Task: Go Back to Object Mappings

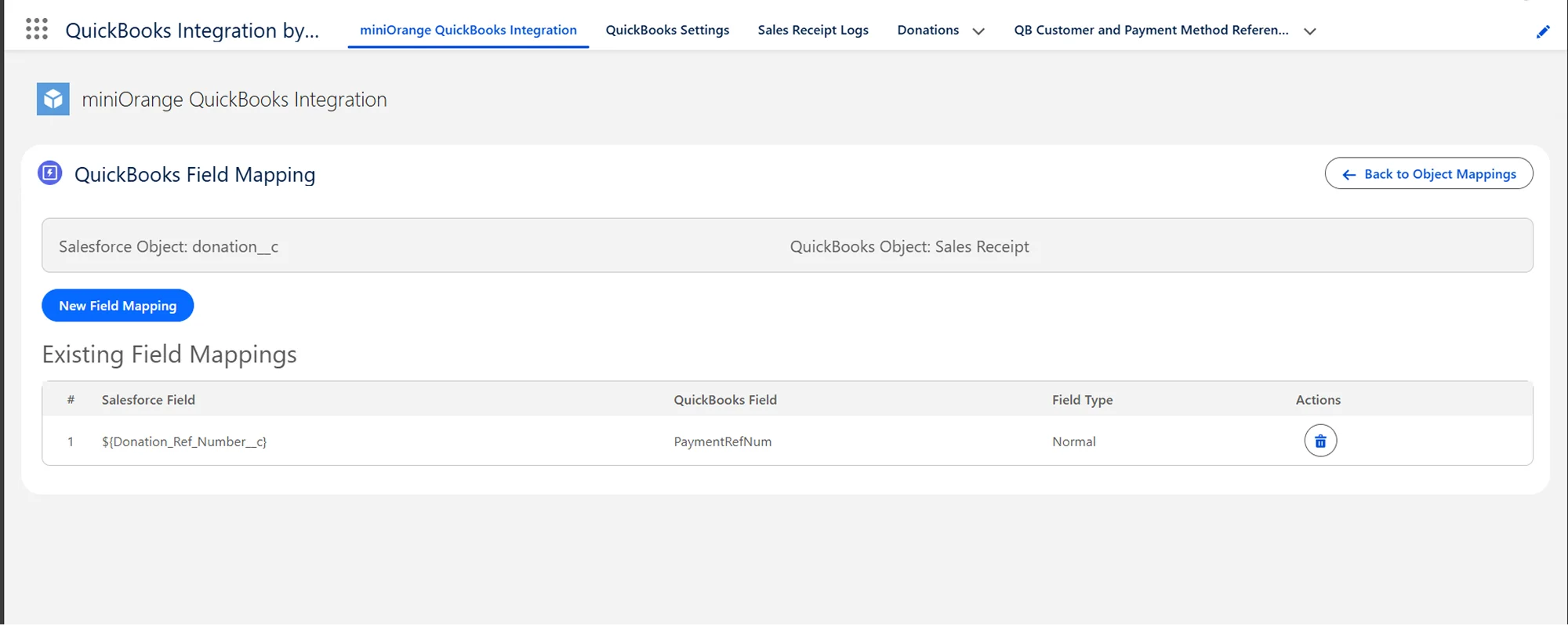Action: click(1428, 173)
